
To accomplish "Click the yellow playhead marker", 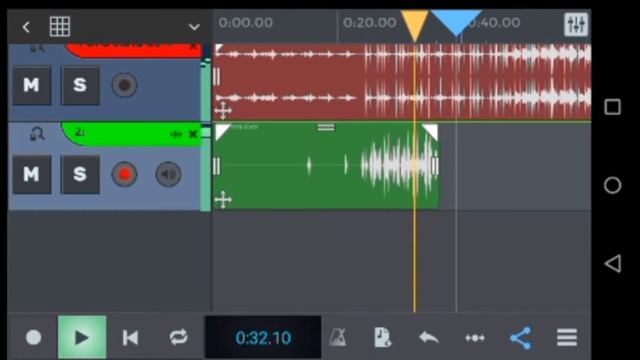I will coord(415,25).
